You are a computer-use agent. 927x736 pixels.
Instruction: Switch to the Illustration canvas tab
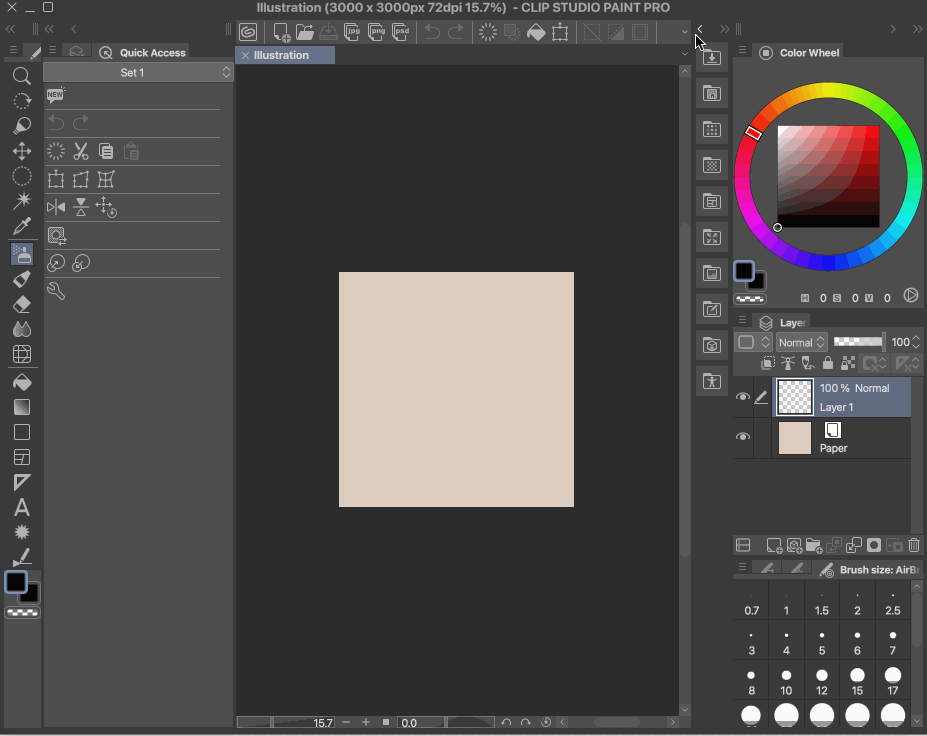282,55
